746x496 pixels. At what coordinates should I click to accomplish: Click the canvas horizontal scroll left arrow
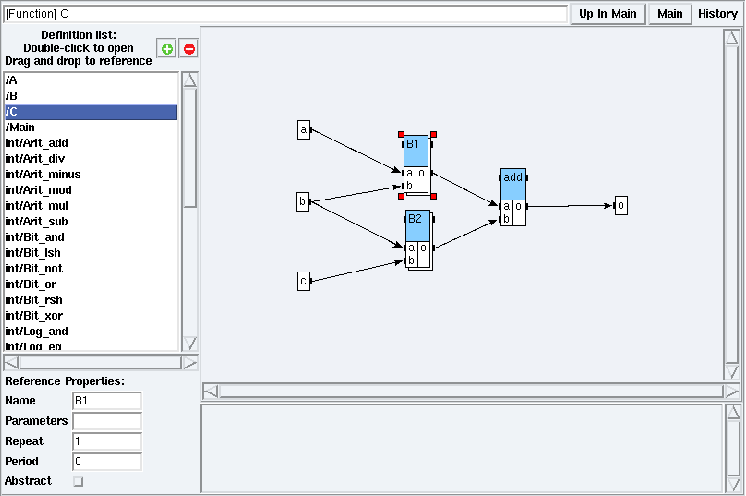[211, 391]
